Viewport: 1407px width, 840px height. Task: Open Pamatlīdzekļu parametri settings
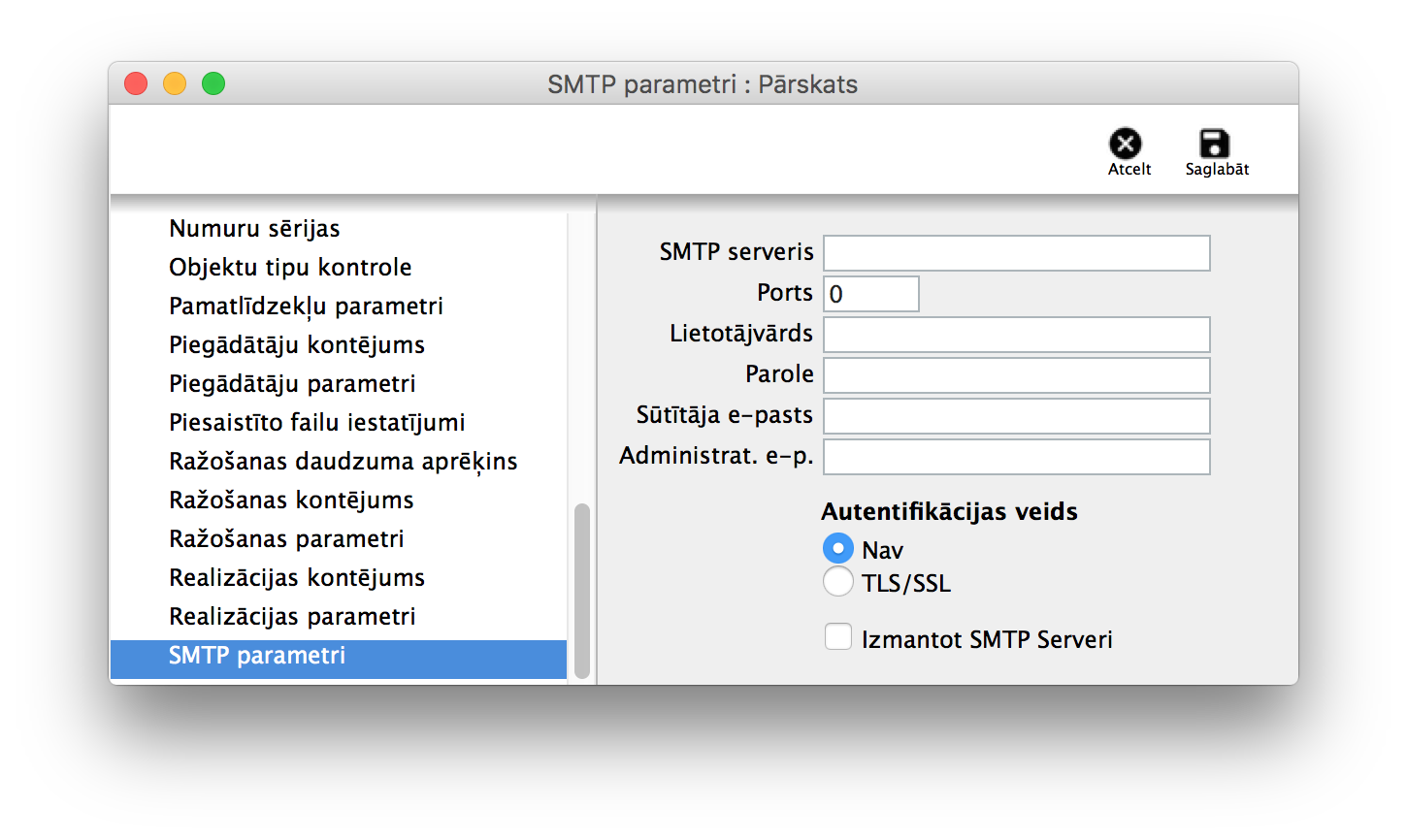pyautogui.click(x=306, y=307)
